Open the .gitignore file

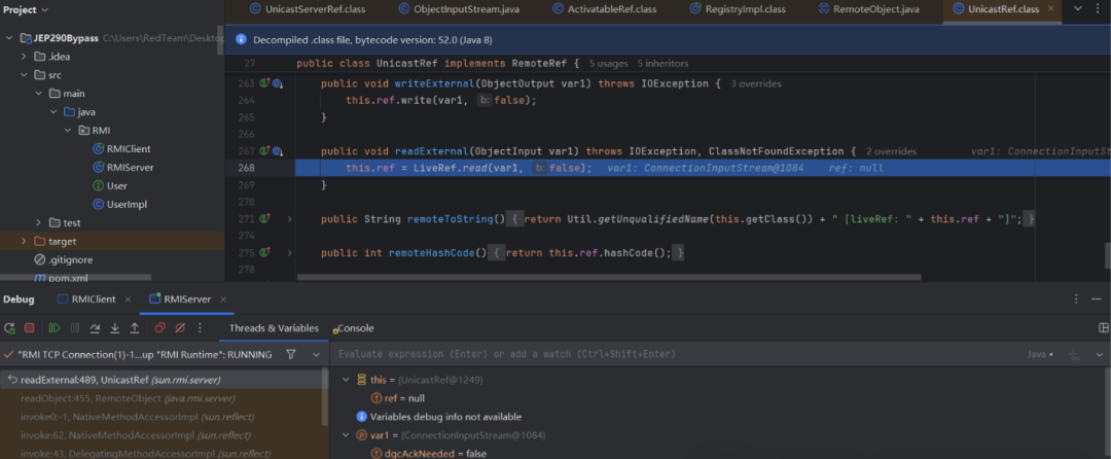coord(64,259)
